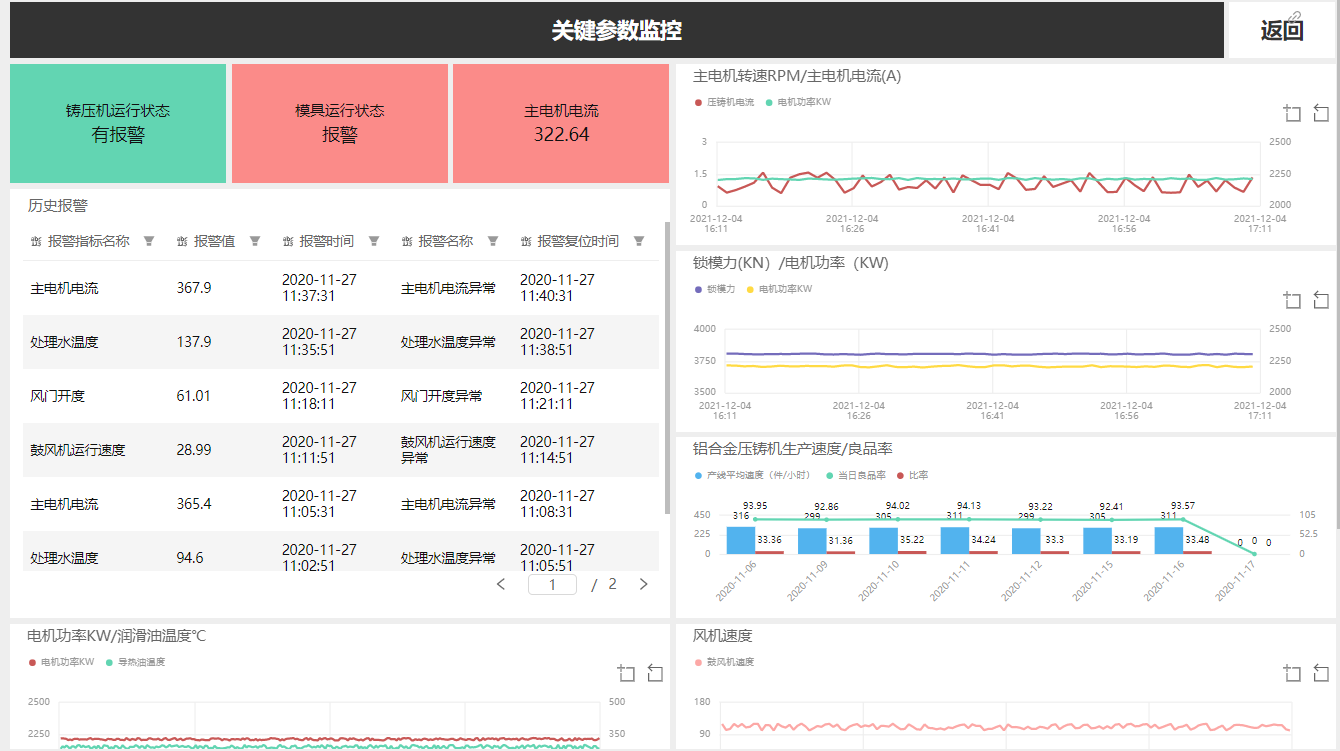This screenshot has height=751, width=1340.
Task: Open the 模具运行状态 alarm card
Action: (340, 124)
